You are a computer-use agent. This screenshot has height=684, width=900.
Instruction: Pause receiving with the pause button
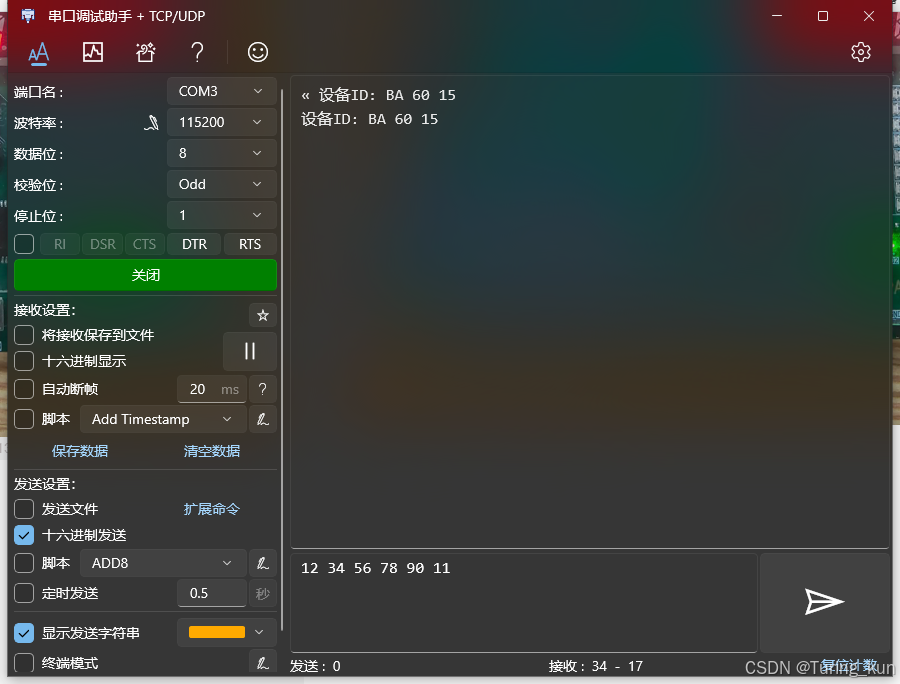coord(250,351)
